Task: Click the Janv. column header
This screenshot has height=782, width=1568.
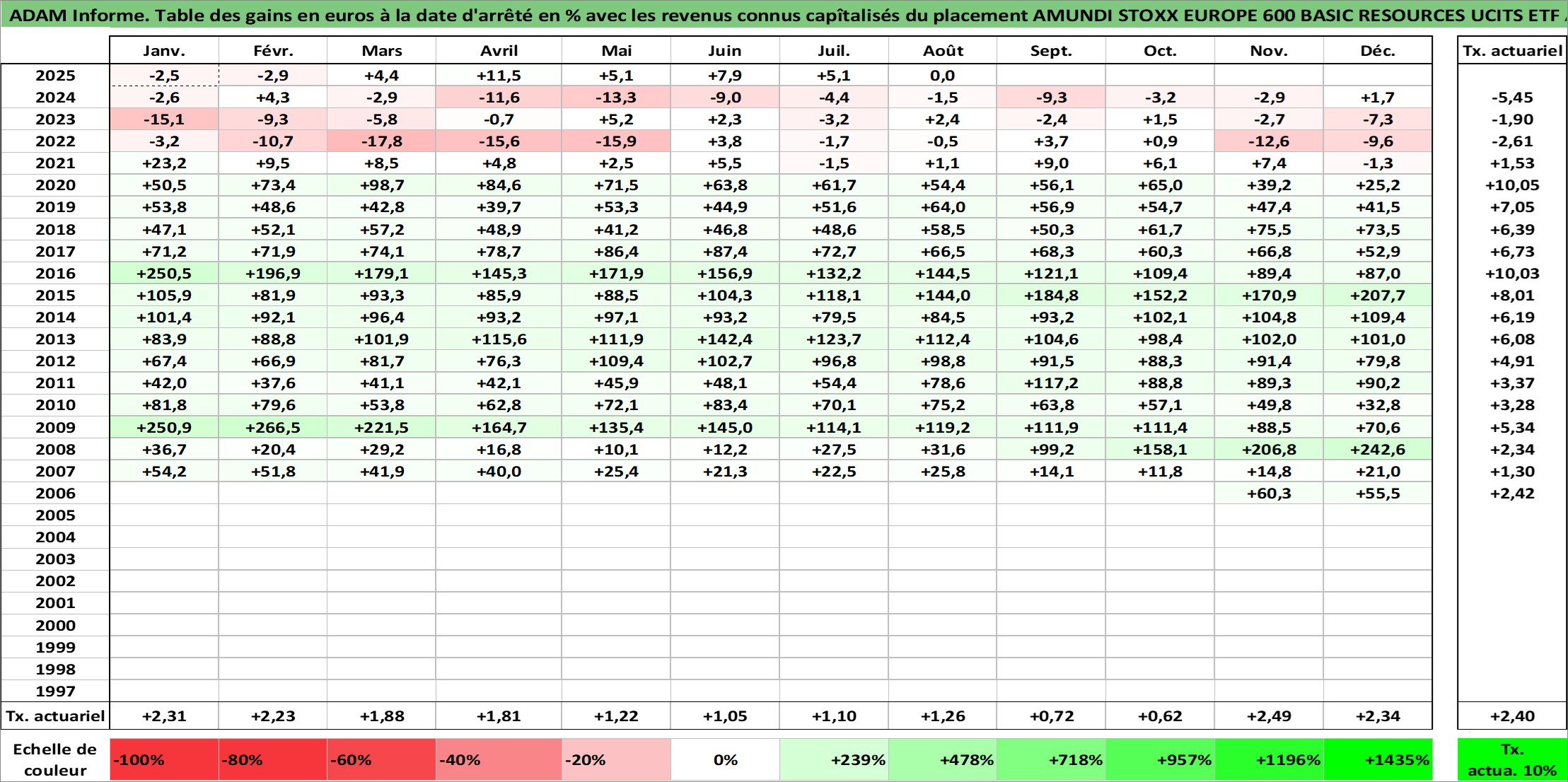Action: [164, 51]
